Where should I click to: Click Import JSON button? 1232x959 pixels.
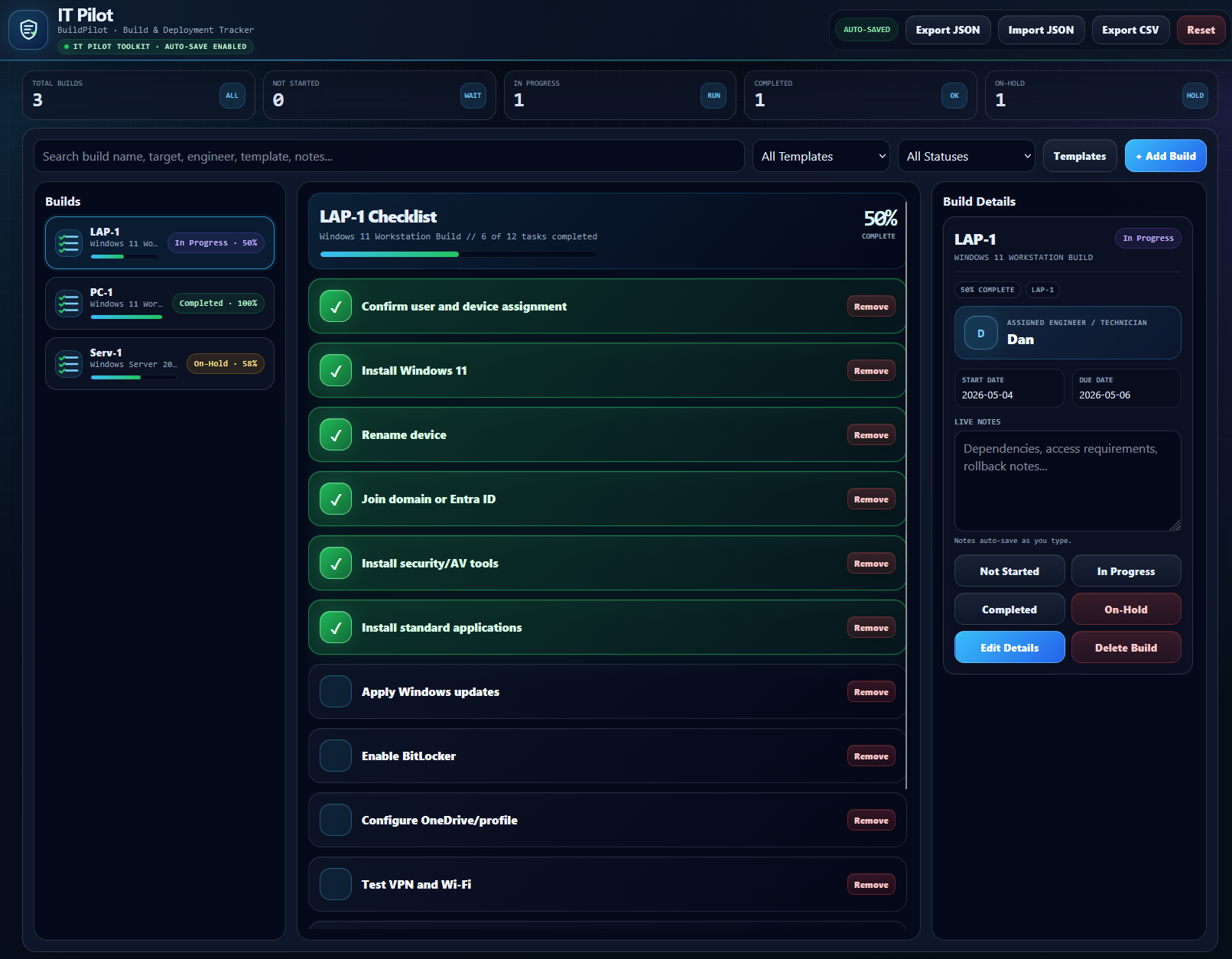(x=1041, y=30)
